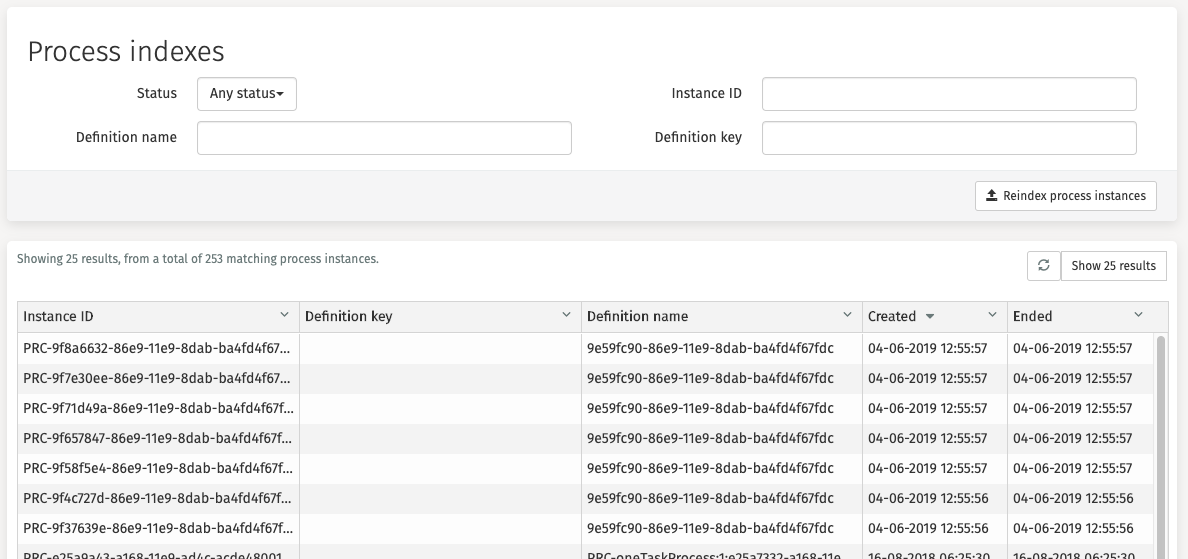Focus the Definition name filter field
1188x559 pixels.
(384, 138)
